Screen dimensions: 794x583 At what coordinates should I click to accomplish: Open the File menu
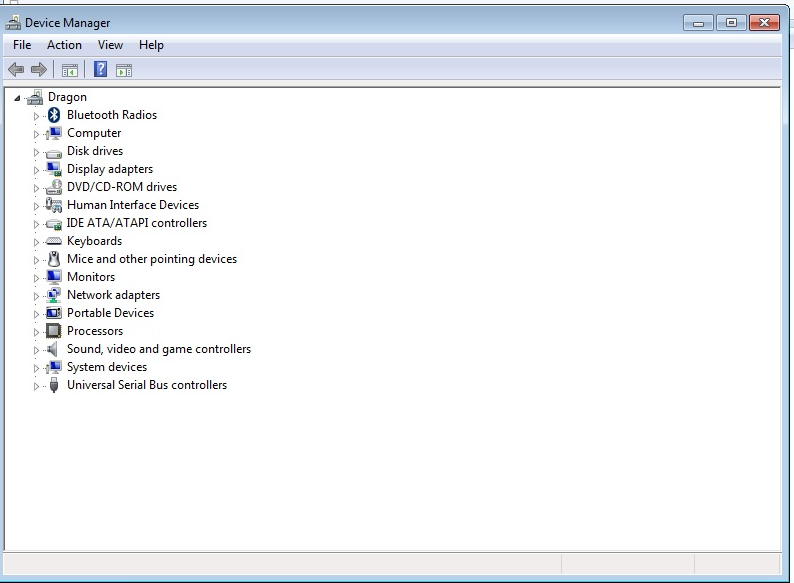[x=22, y=45]
